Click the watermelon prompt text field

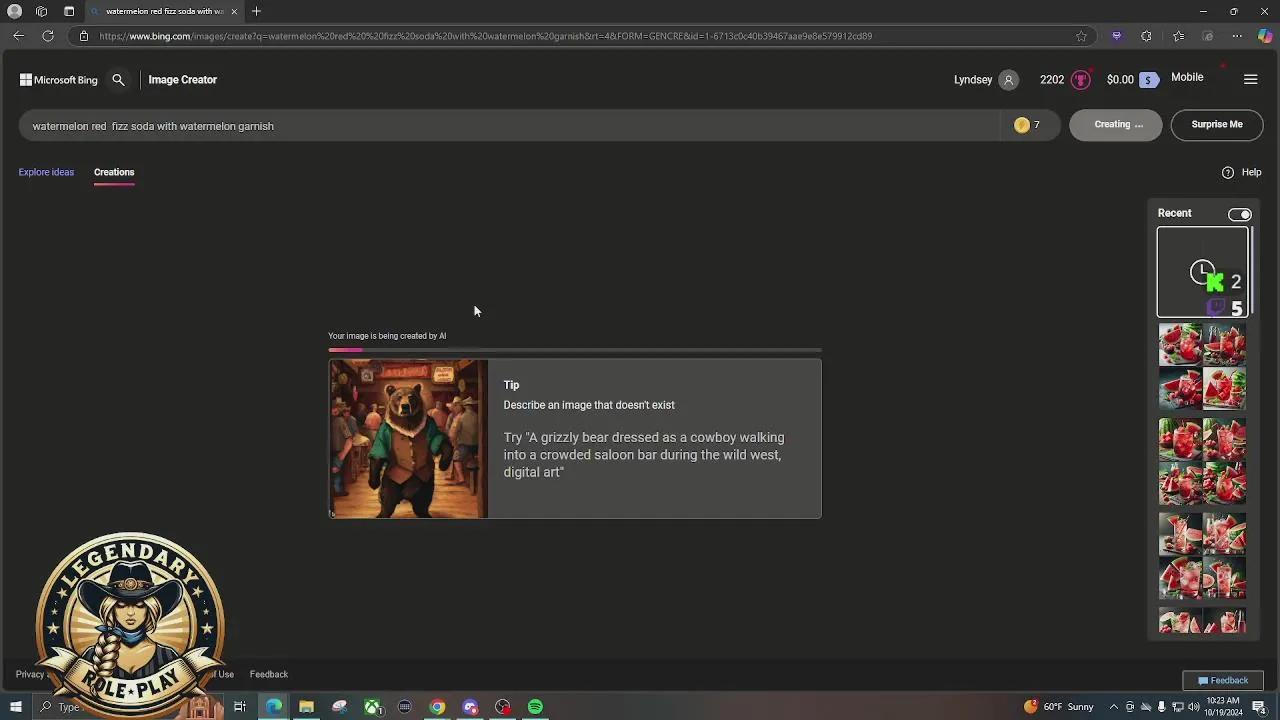pyautogui.click(x=509, y=126)
